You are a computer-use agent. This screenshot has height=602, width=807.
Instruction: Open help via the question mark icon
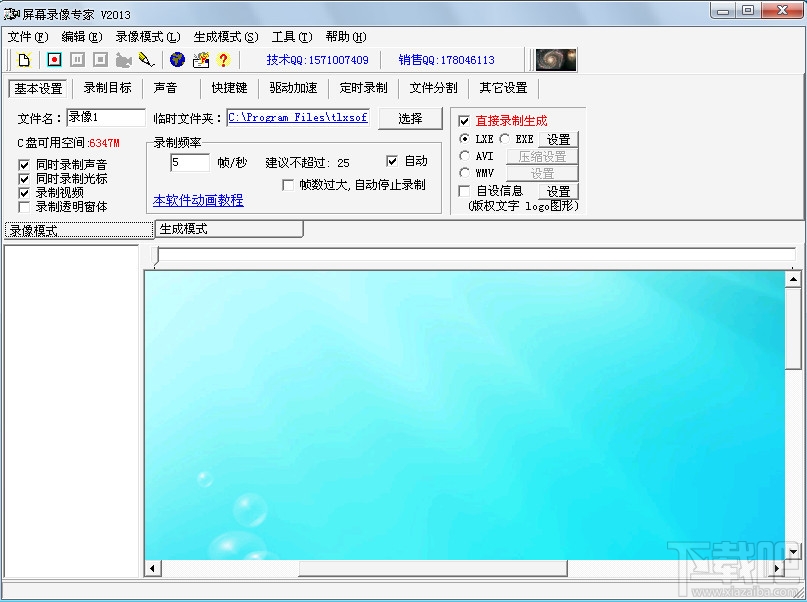(223, 60)
